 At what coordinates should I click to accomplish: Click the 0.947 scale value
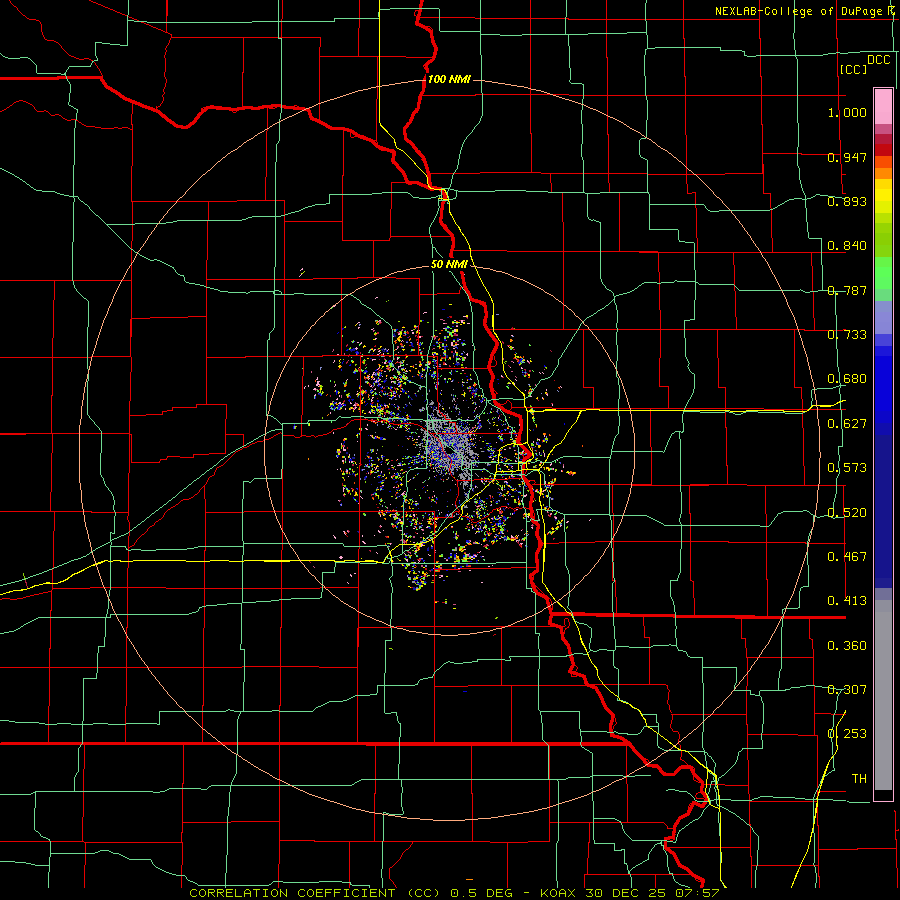pos(847,157)
